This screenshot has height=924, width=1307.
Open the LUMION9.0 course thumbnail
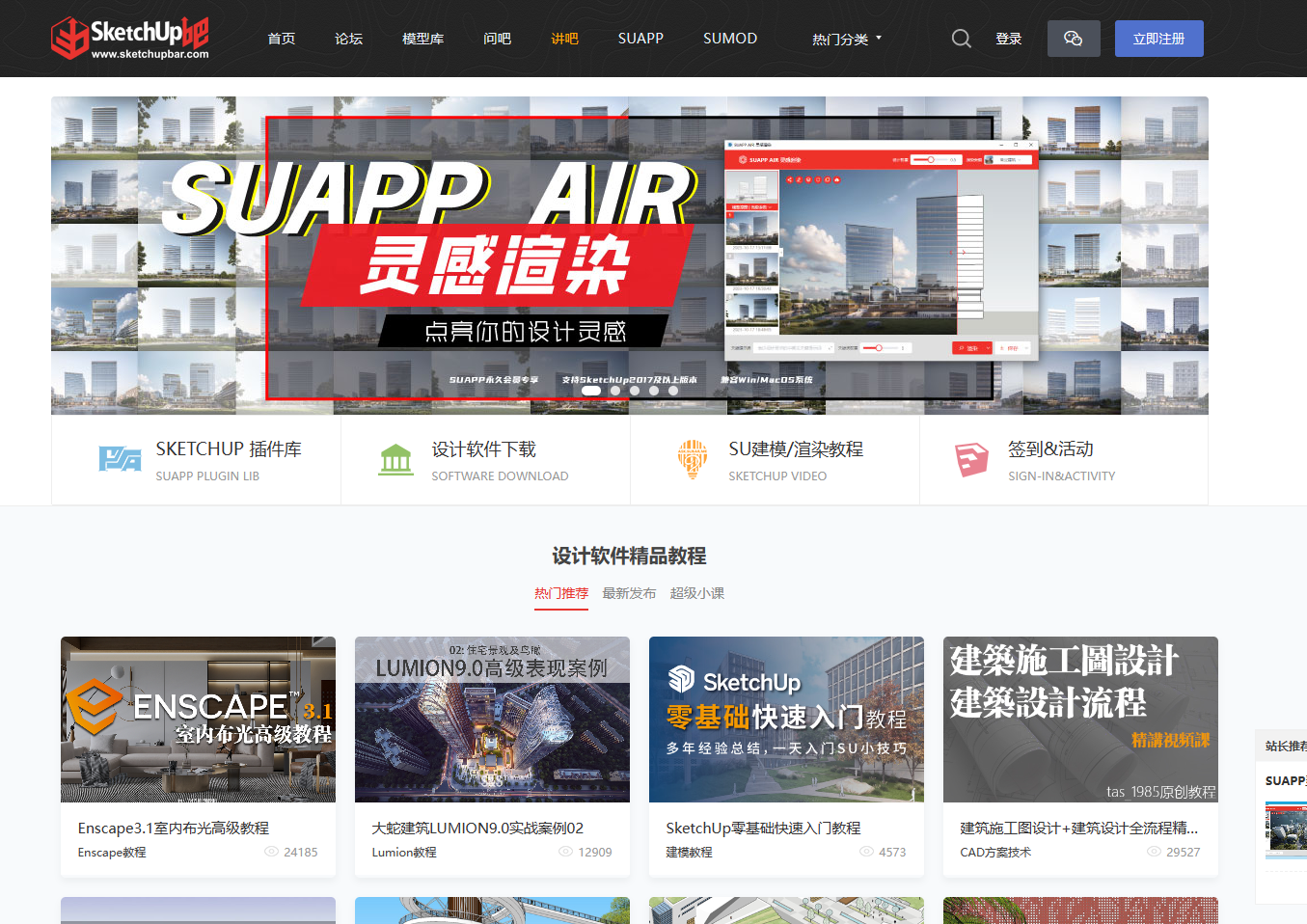(492, 720)
